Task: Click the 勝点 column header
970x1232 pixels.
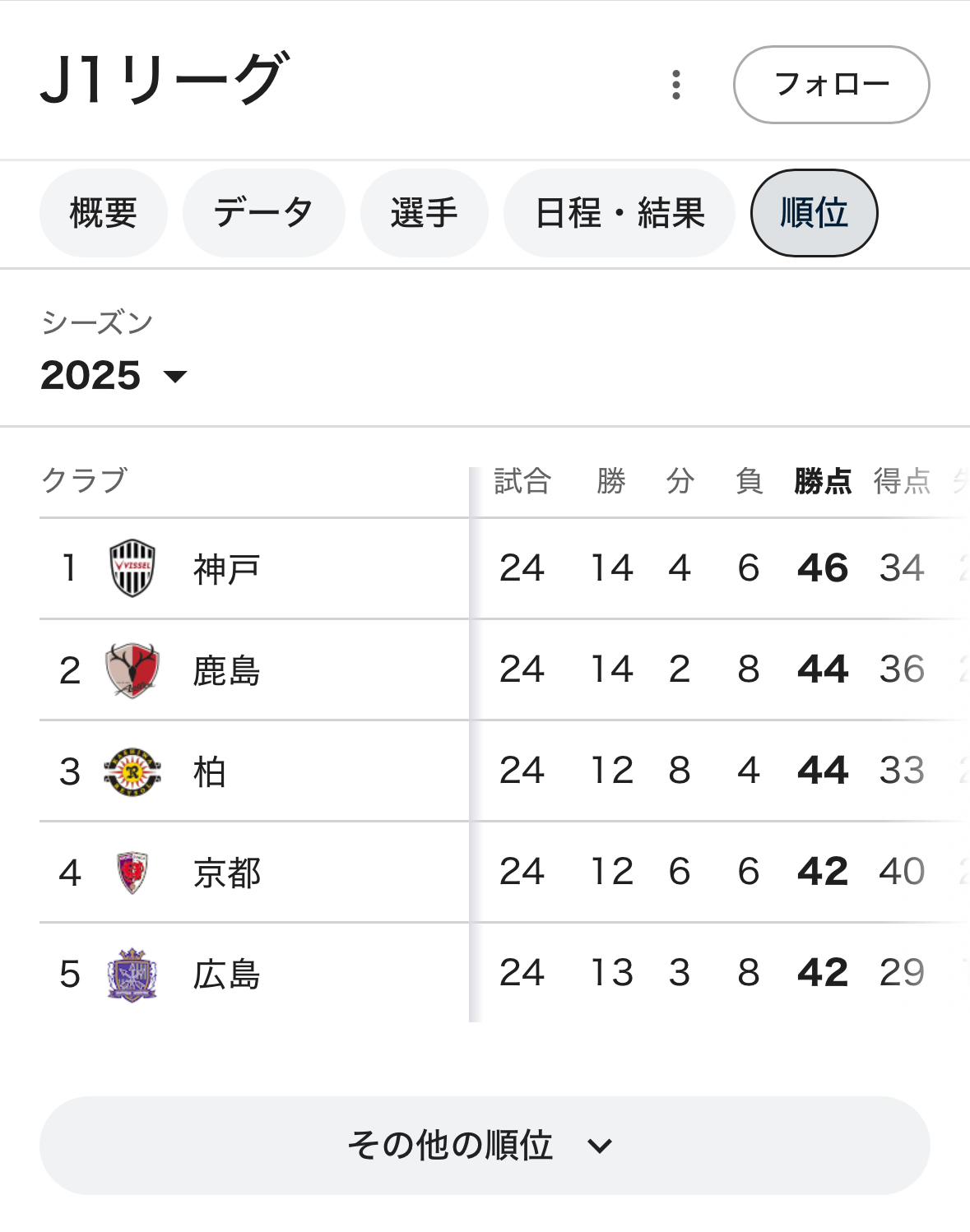Action: pyautogui.click(x=823, y=480)
